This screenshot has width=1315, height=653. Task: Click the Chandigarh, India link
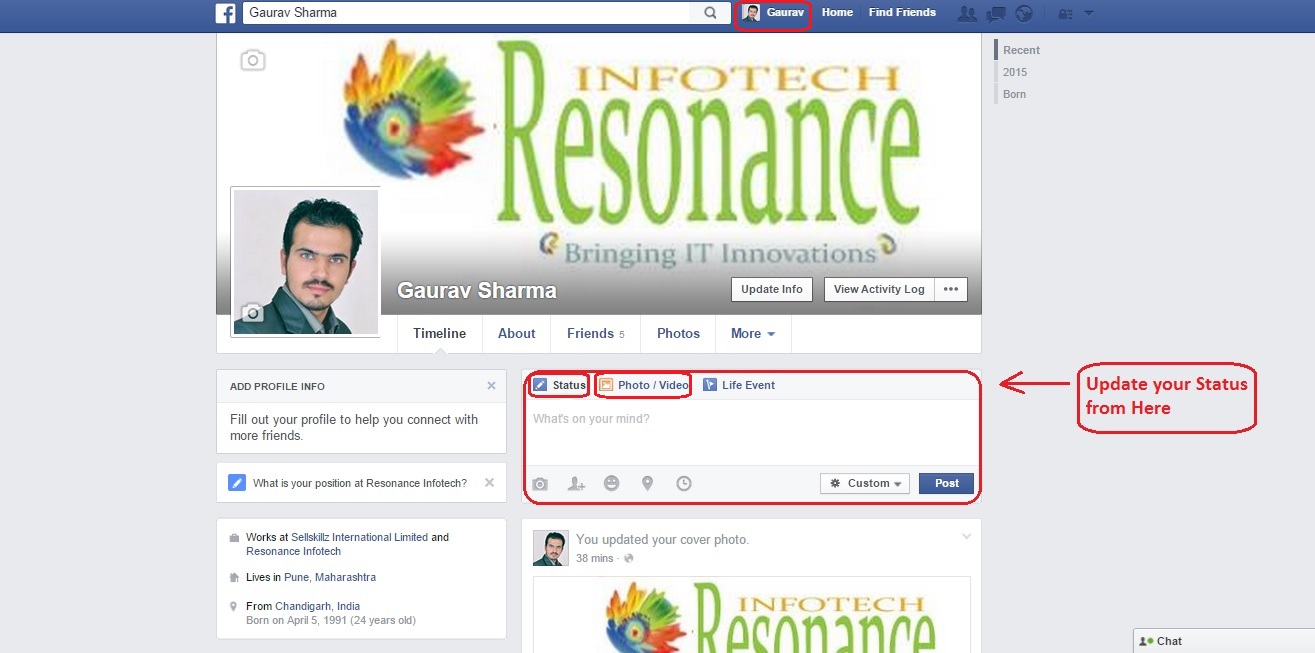pos(318,606)
